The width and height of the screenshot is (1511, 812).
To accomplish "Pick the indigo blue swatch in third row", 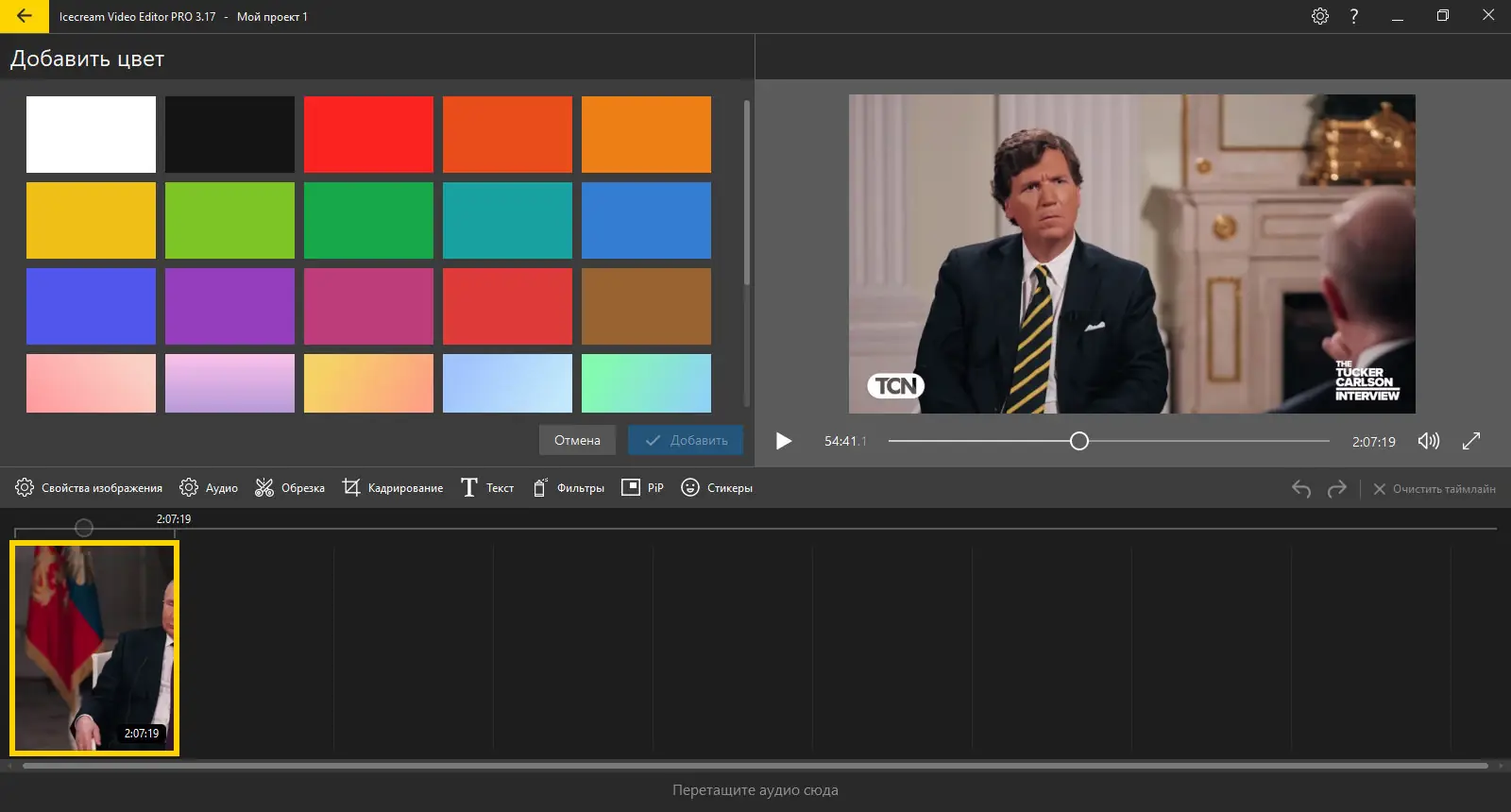I will pyautogui.click(x=91, y=306).
